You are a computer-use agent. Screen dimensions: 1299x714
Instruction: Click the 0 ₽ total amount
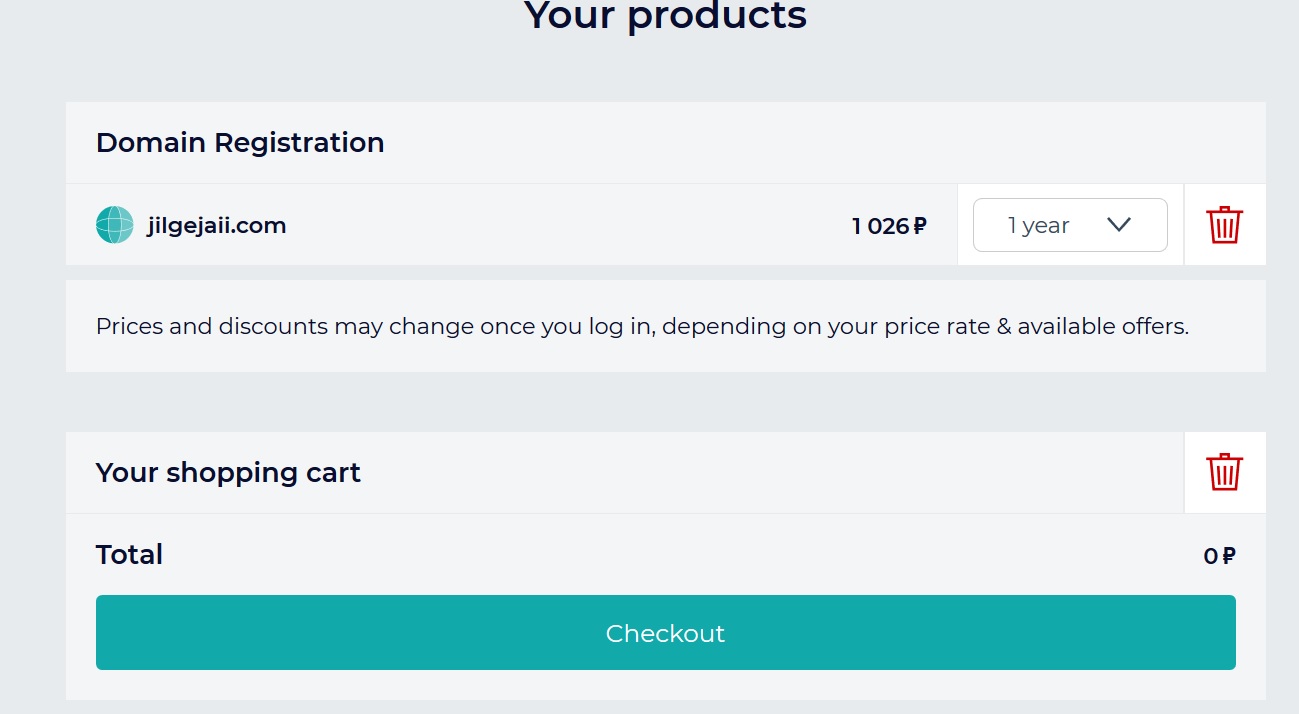1219,556
